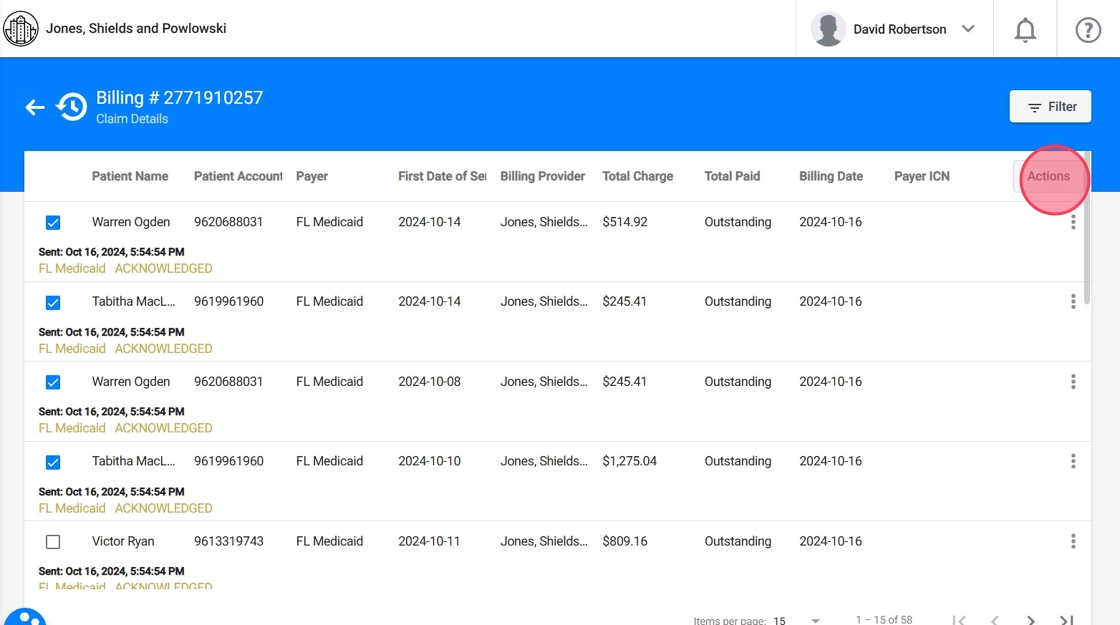Image resolution: width=1120 pixels, height=625 pixels.
Task: Uncheck Warren Ogden's $514.92 claim checkbox
Action: (53, 223)
